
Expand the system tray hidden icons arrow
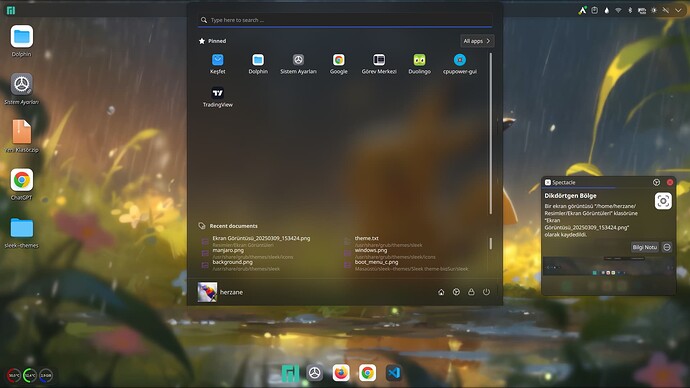(678, 10)
